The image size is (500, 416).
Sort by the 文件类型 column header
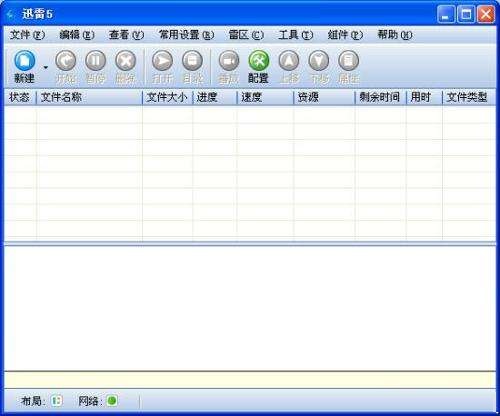(469, 97)
